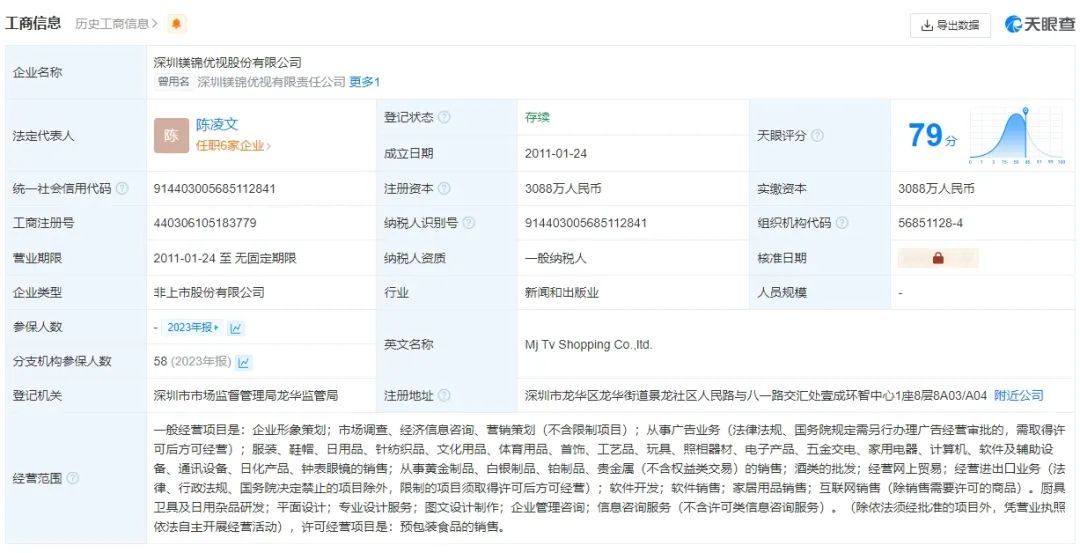Click the 天眼查 logo
Image resolution: width=1080 pixels, height=553 pixels.
click(x=1040, y=24)
